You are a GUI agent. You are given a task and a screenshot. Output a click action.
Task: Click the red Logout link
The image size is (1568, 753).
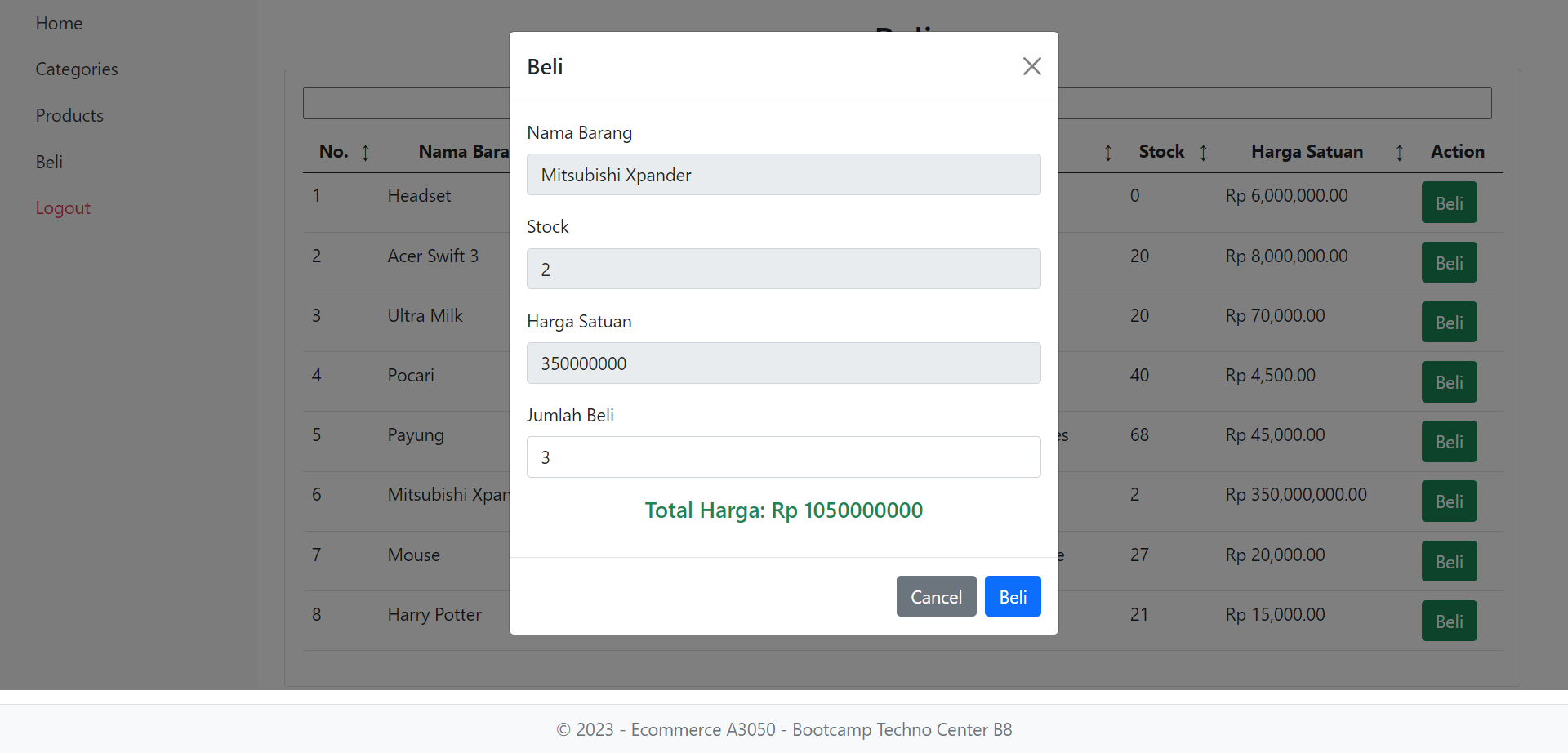pos(63,208)
